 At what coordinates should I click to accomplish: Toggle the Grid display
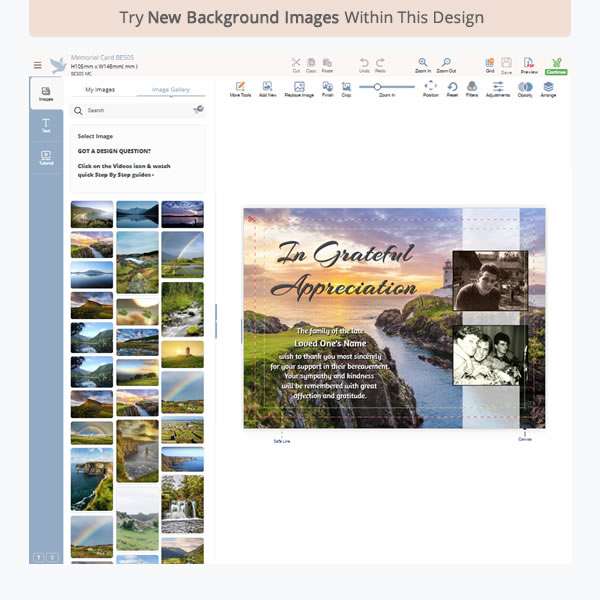(x=490, y=63)
